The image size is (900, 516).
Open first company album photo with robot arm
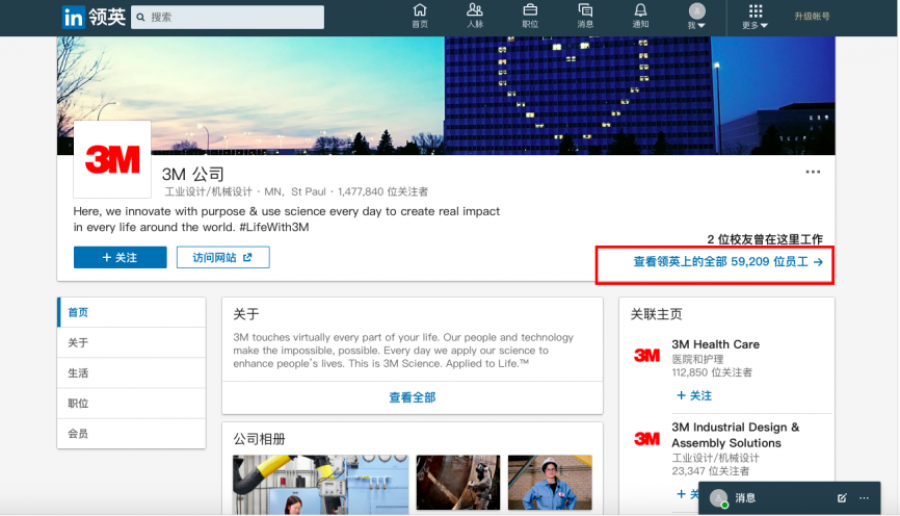321,484
